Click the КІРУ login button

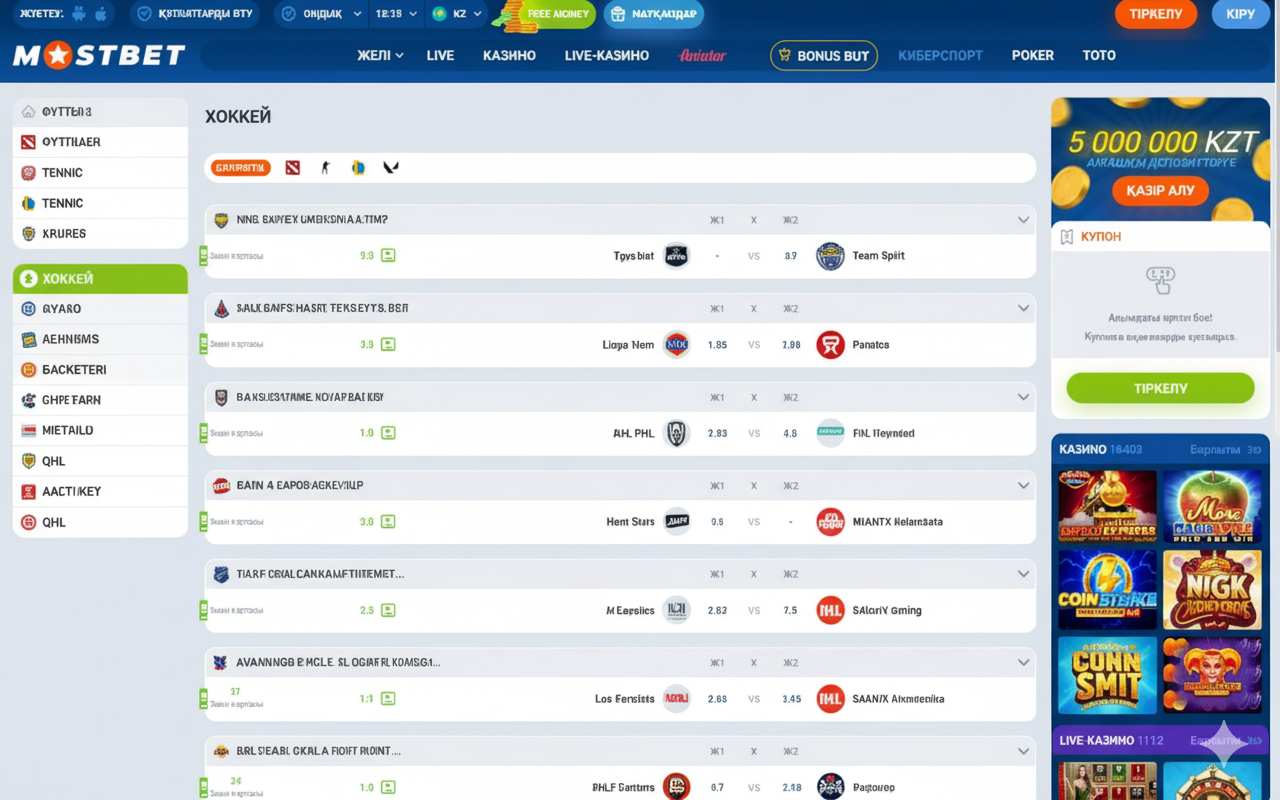click(1240, 14)
